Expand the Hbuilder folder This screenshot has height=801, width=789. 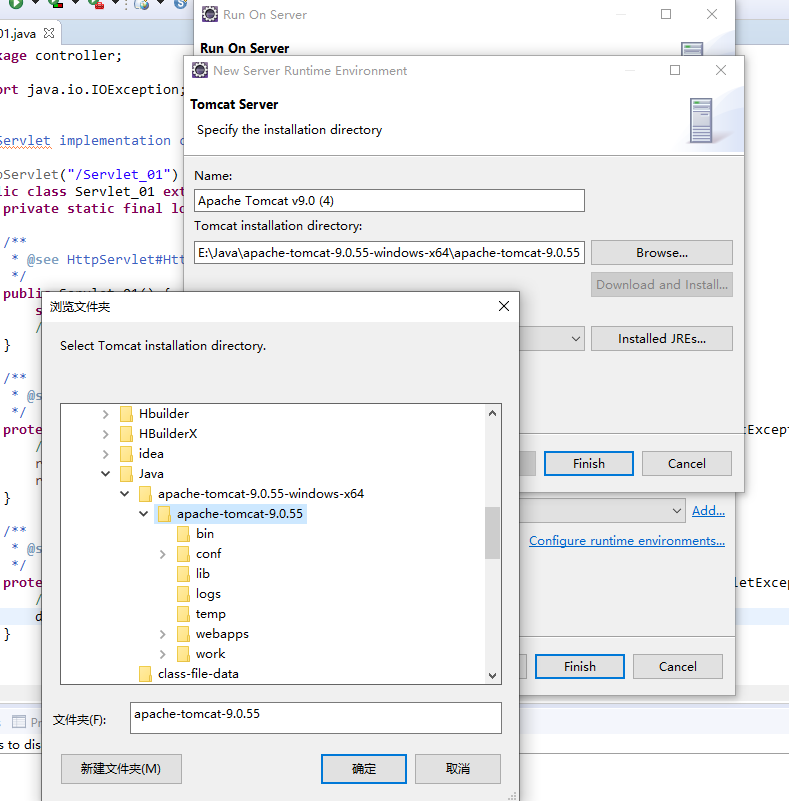(x=105, y=414)
